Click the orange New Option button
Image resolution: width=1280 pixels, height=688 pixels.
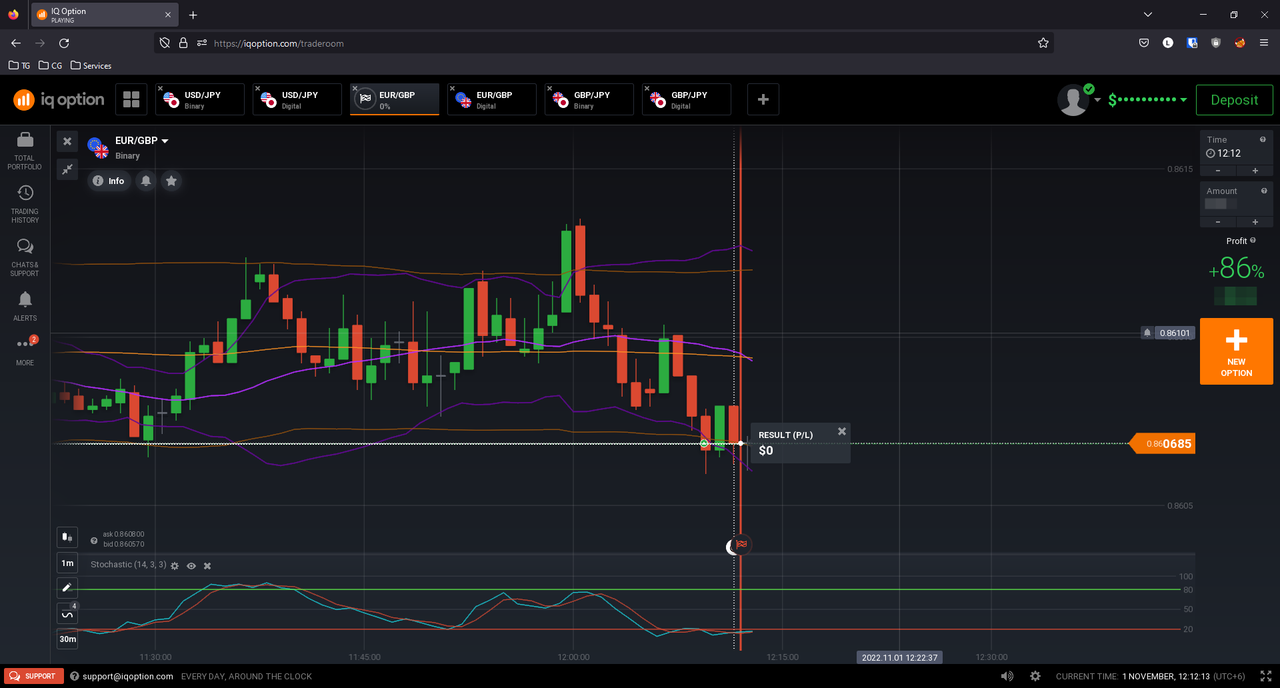[1236, 351]
